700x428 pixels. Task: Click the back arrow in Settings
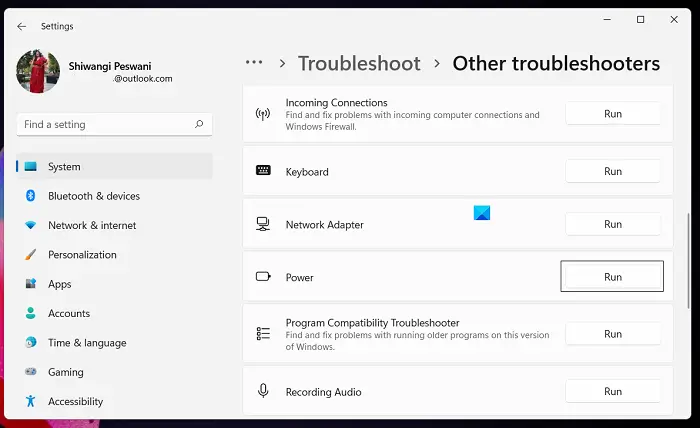pos(21,26)
